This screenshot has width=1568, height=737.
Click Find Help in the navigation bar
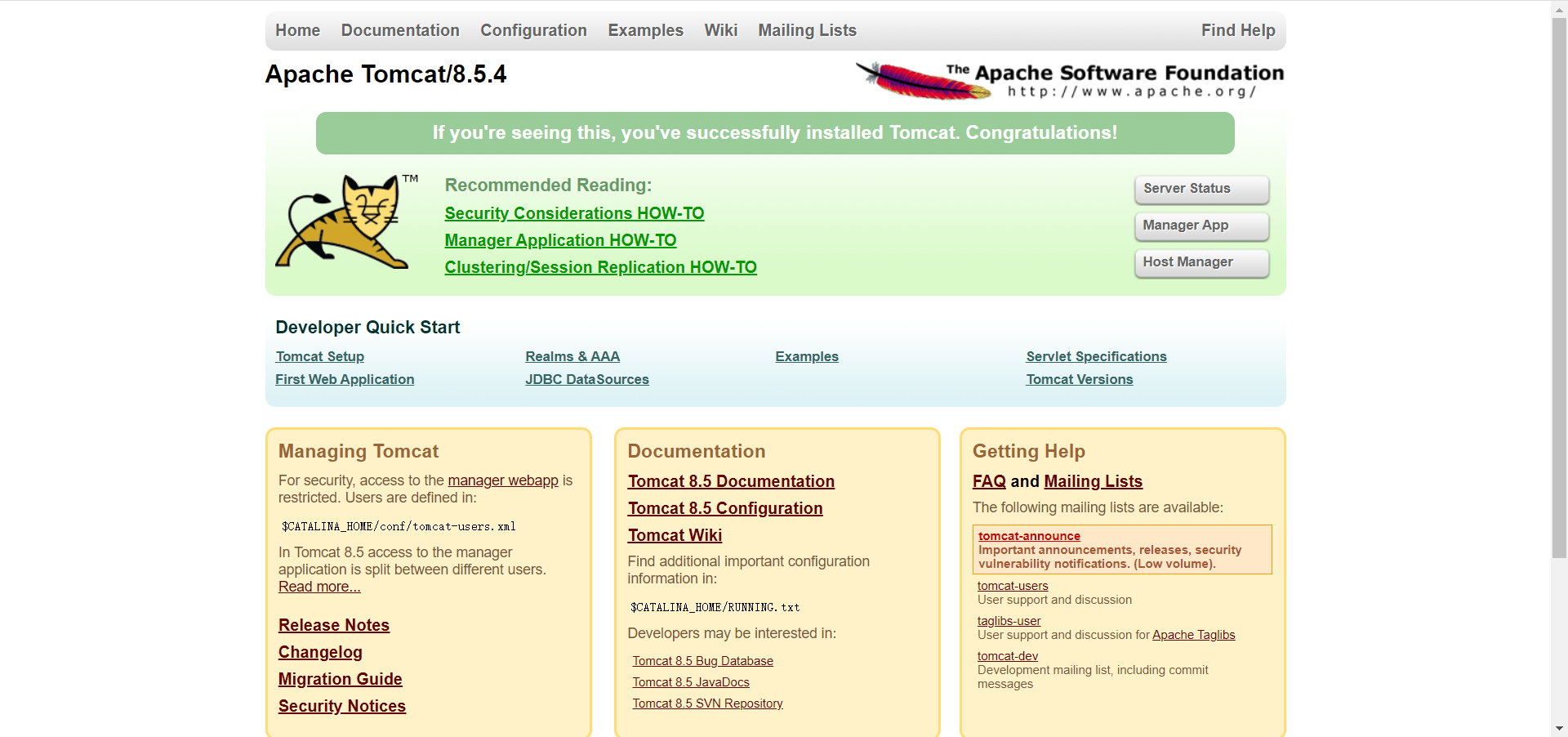(x=1238, y=30)
